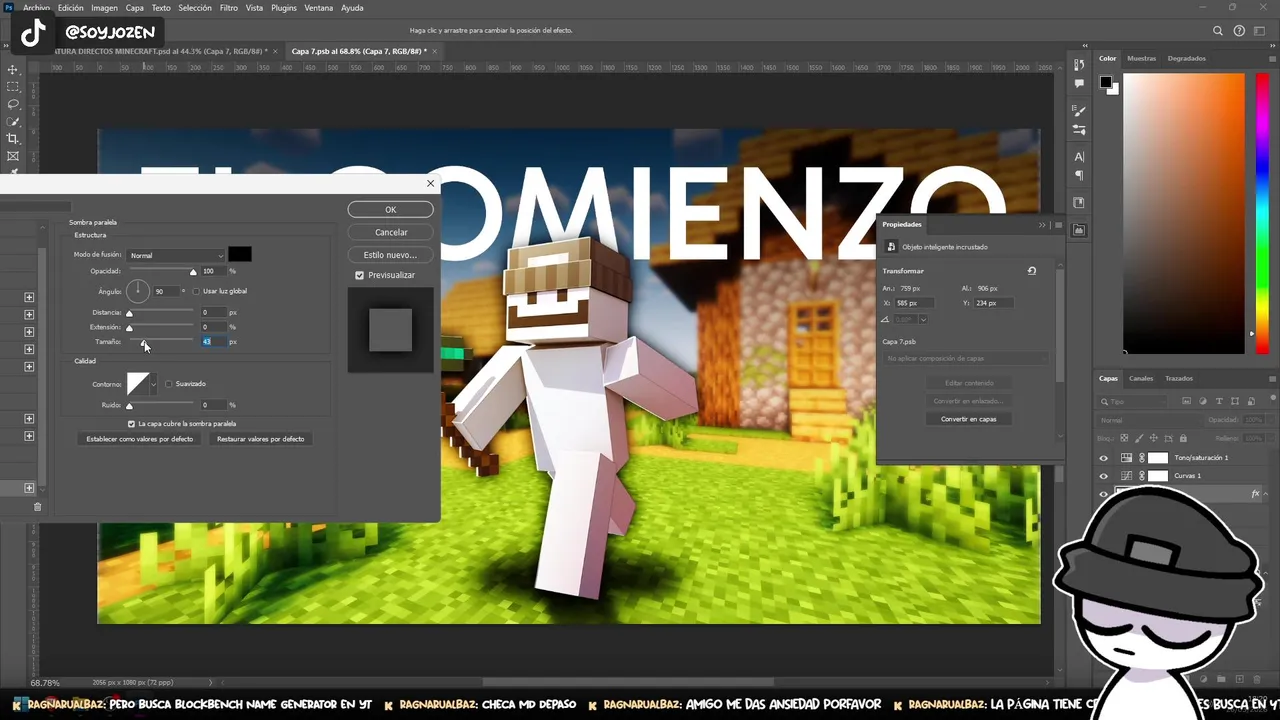Filter layers by adjustment layer icon
Screen dimensions: 1280x720
pyautogui.click(x=1202, y=401)
